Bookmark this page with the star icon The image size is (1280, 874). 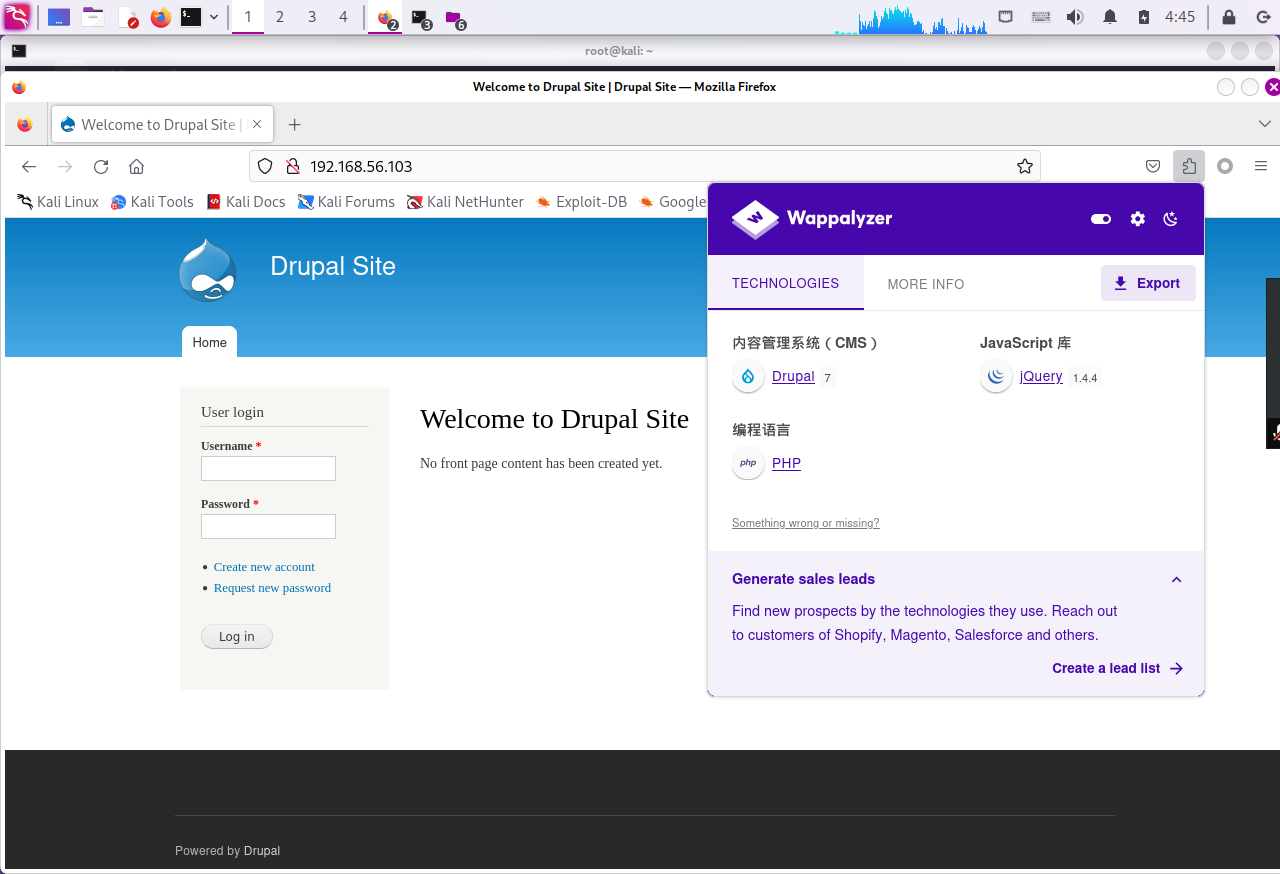pyautogui.click(x=1024, y=167)
